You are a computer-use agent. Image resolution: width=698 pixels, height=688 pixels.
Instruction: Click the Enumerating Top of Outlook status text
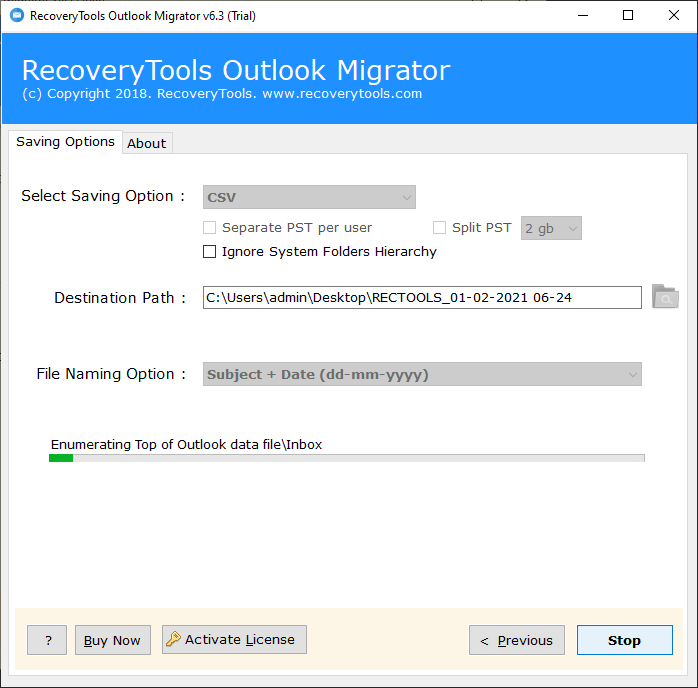(186, 445)
